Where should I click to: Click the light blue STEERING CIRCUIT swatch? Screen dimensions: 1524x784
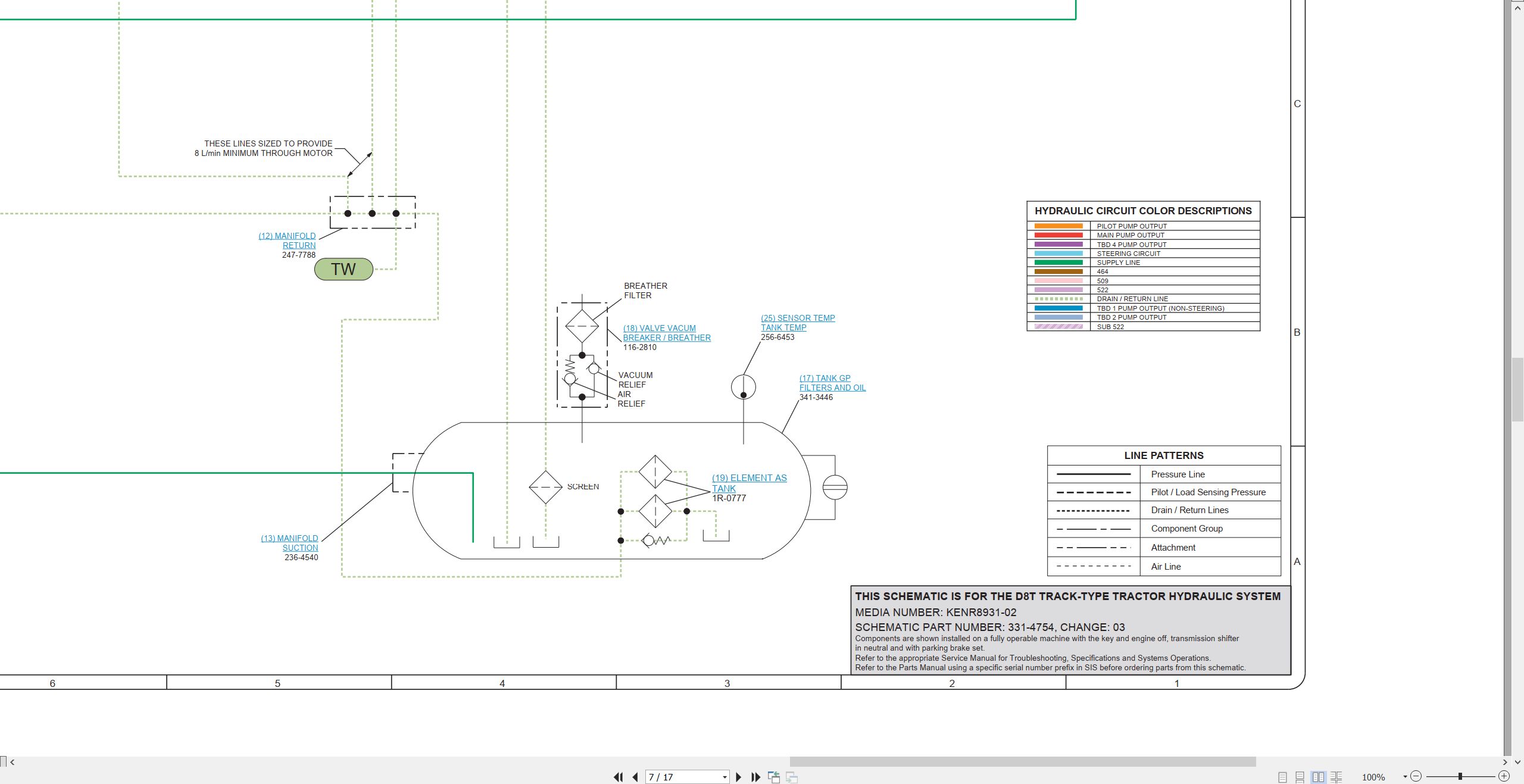click(x=1058, y=254)
